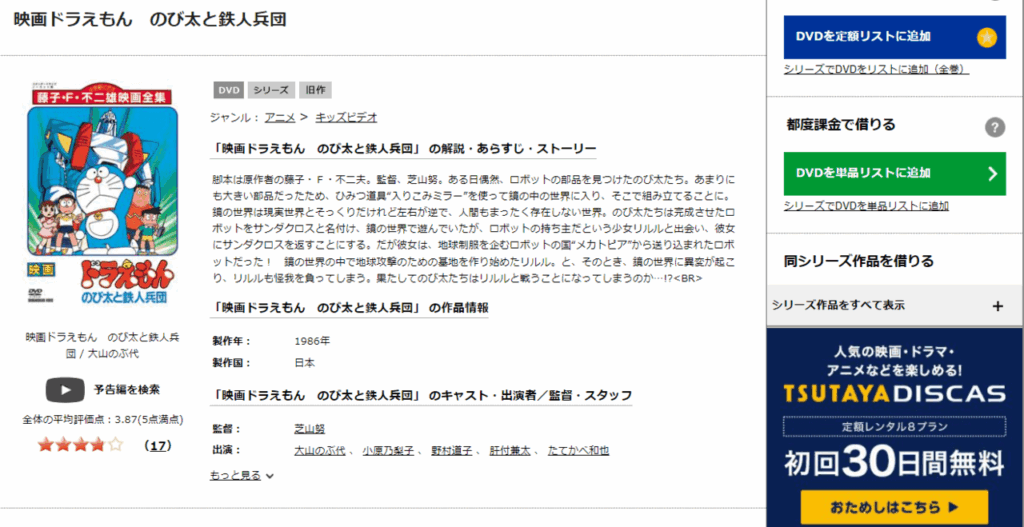Expand cast list via もっと見る
The image size is (1024, 527).
[x=241, y=476]
